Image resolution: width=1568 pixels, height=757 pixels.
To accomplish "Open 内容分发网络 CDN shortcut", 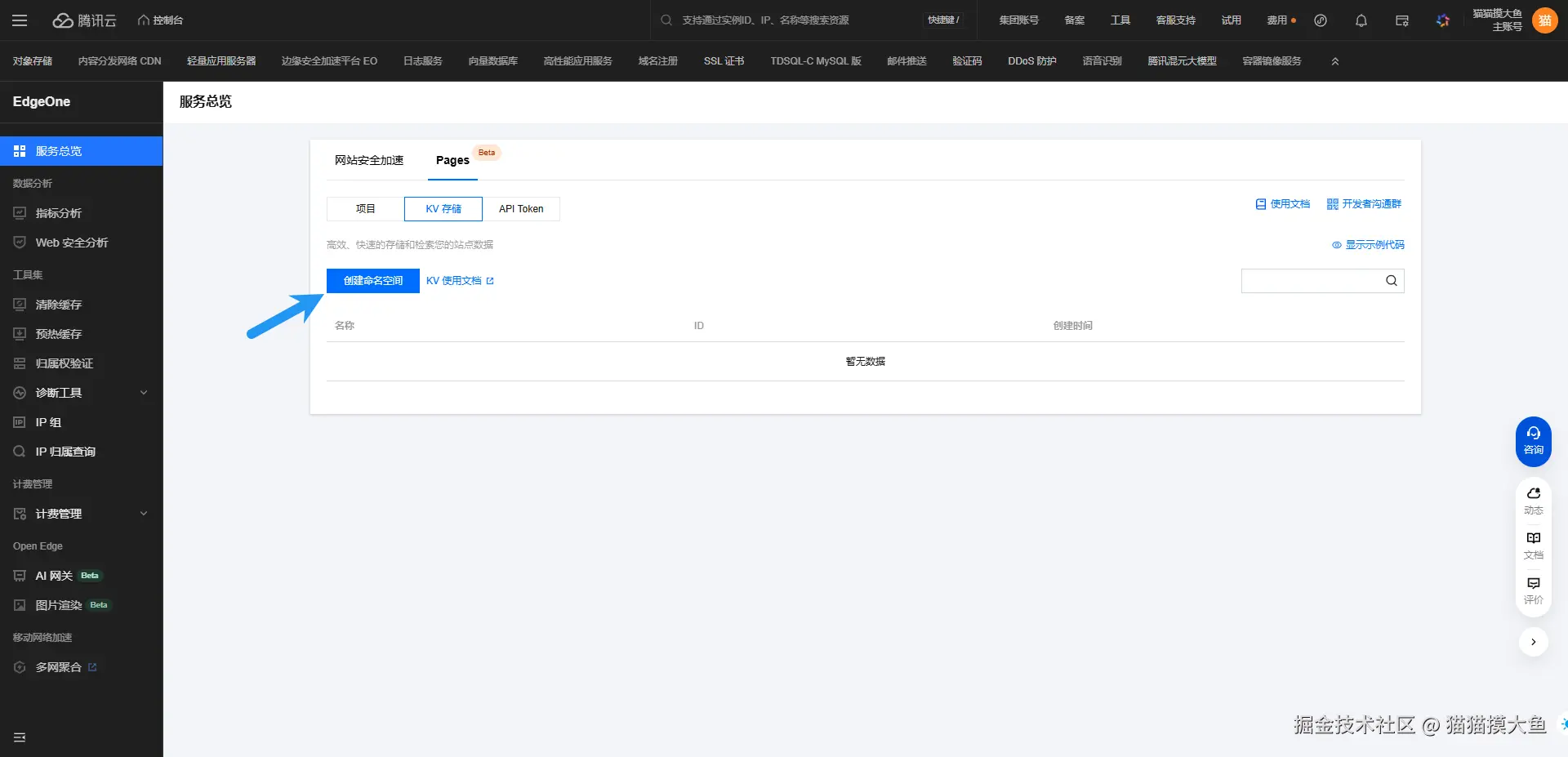I will tap(119, 61).
